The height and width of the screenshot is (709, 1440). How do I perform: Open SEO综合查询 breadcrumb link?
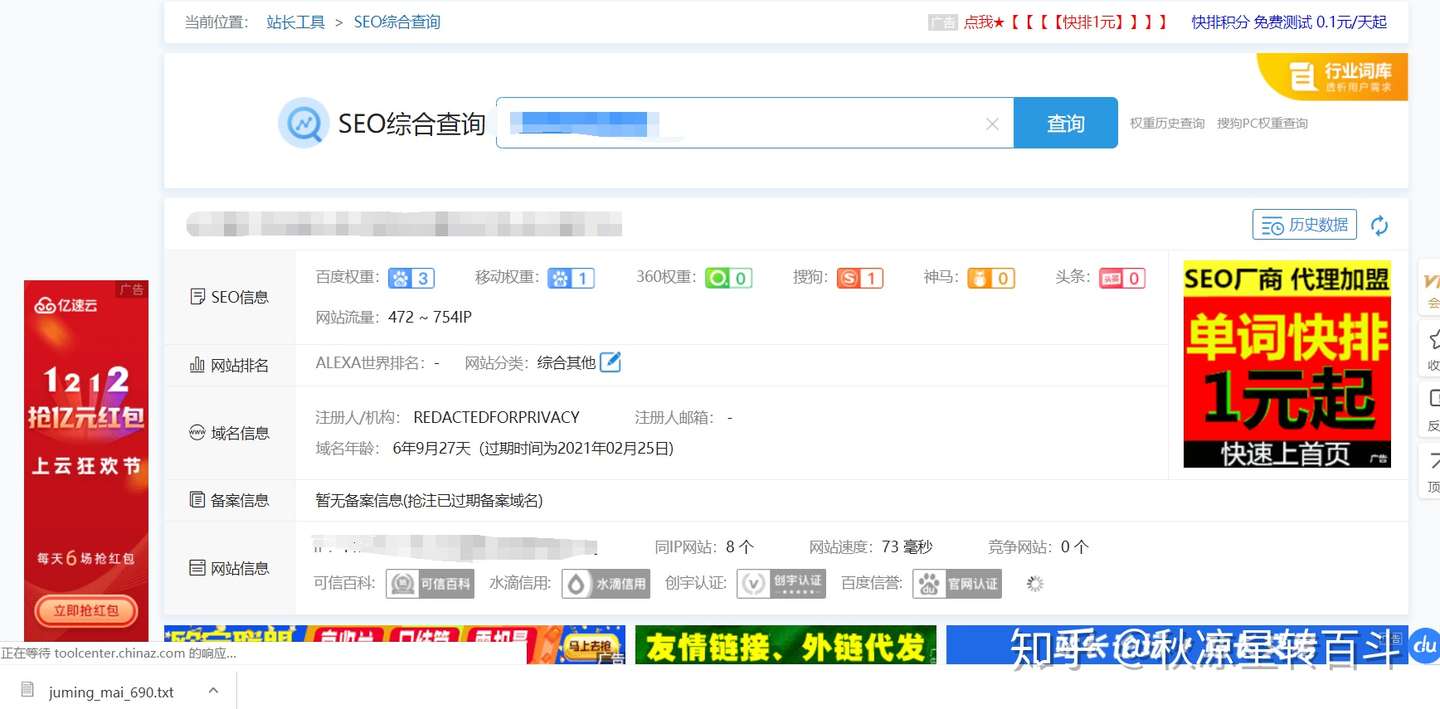(397, 22)
